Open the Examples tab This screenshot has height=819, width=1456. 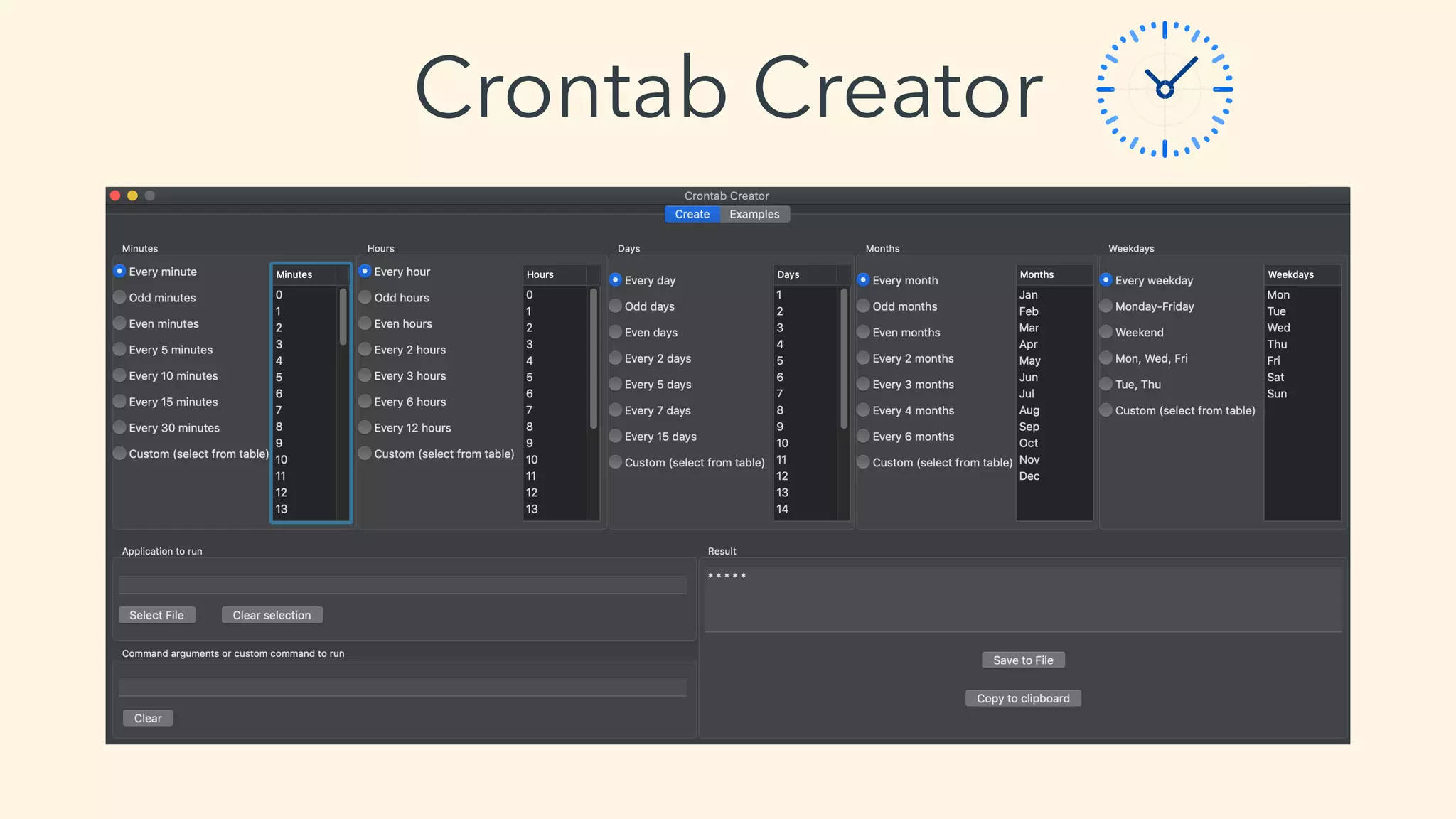click(754, 214)
